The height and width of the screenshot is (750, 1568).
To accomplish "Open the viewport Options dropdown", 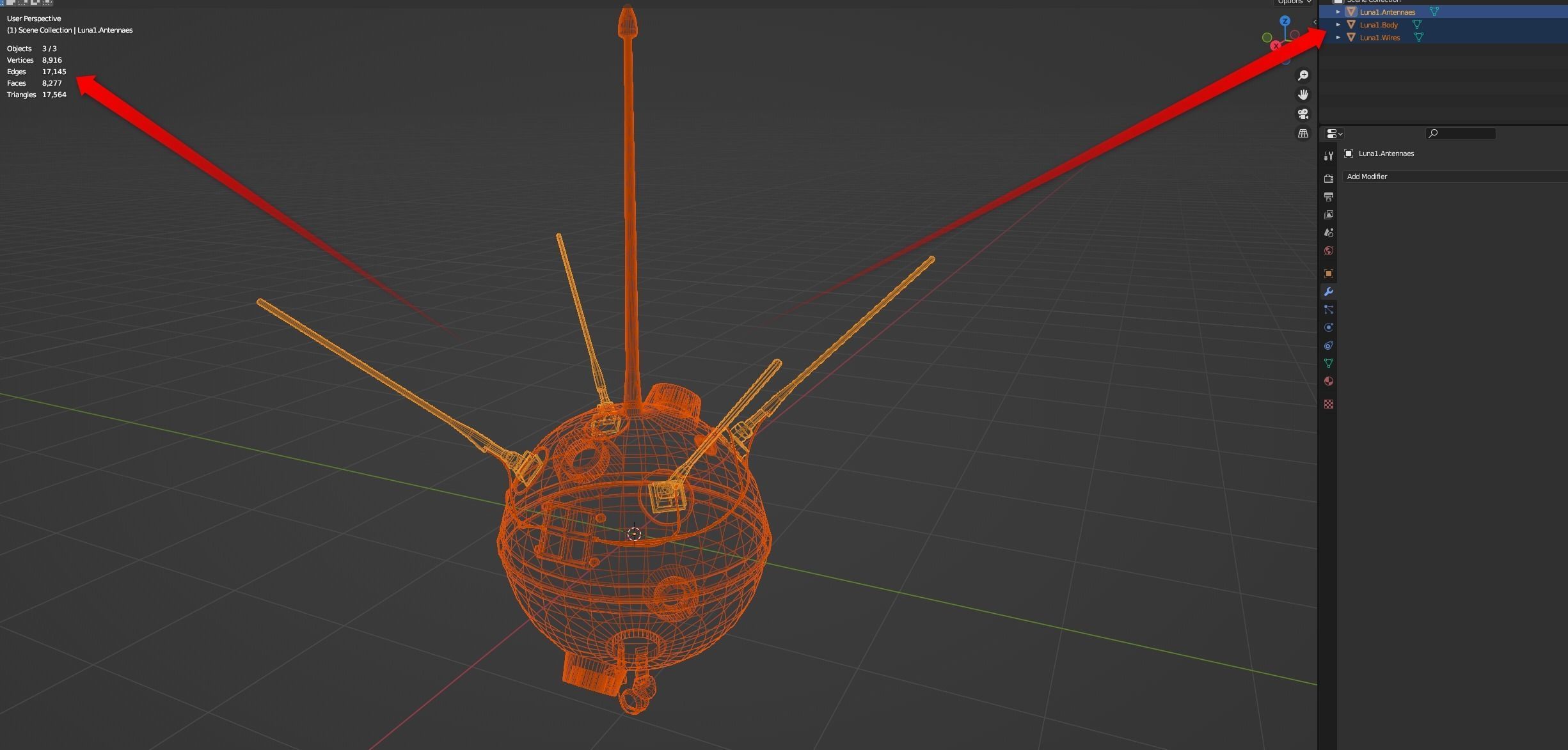I will 1294,2.
